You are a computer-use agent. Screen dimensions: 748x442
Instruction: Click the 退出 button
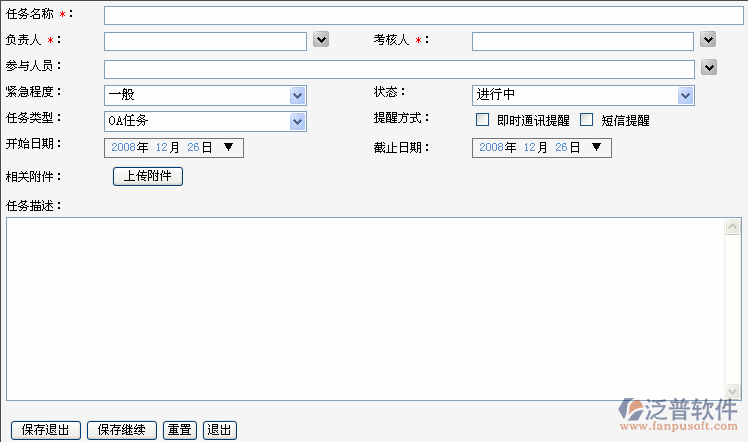pos(220,430)
